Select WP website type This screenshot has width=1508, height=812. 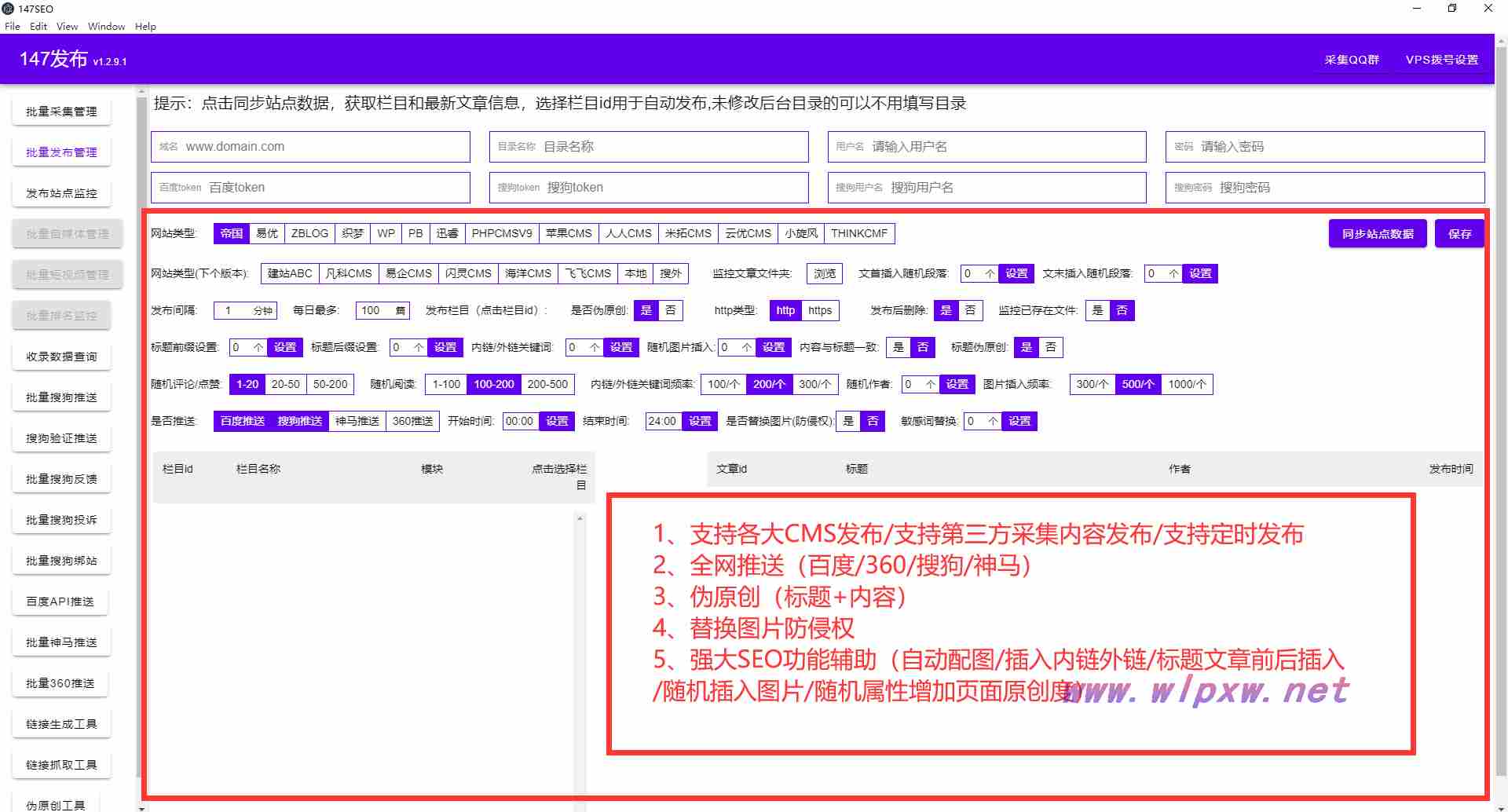(386, 233)
